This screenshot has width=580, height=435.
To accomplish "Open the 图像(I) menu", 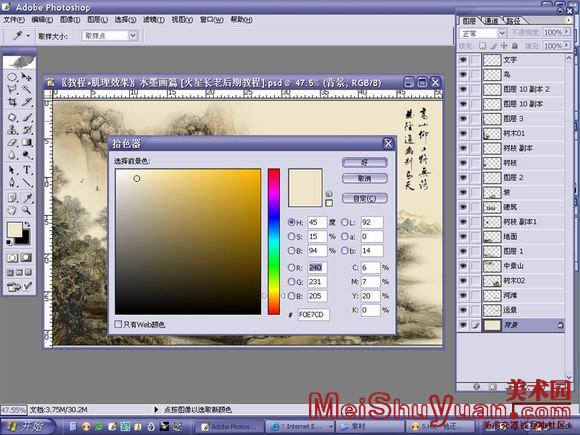I will (70, 20).
